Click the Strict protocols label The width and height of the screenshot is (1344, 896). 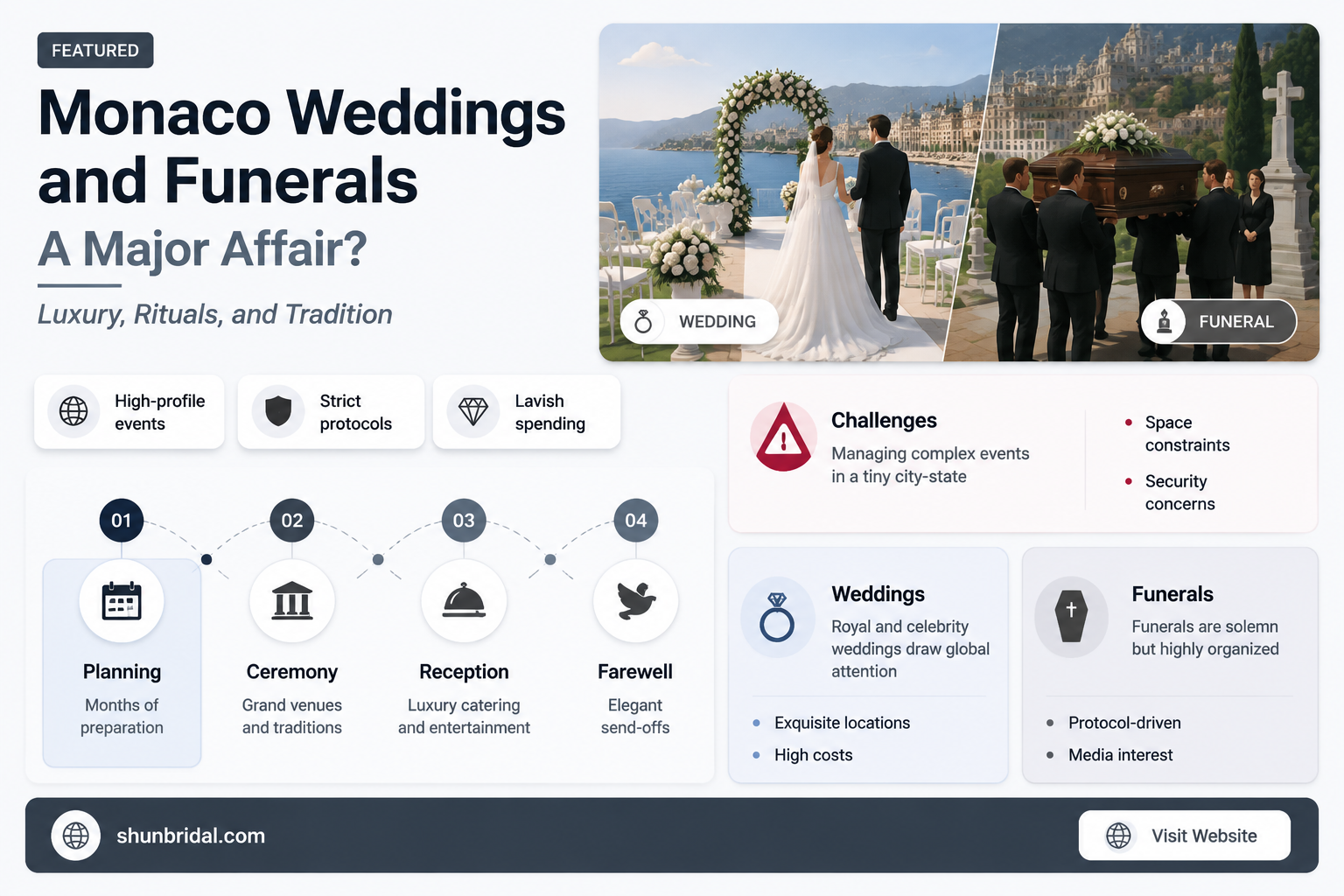point(355,412)
